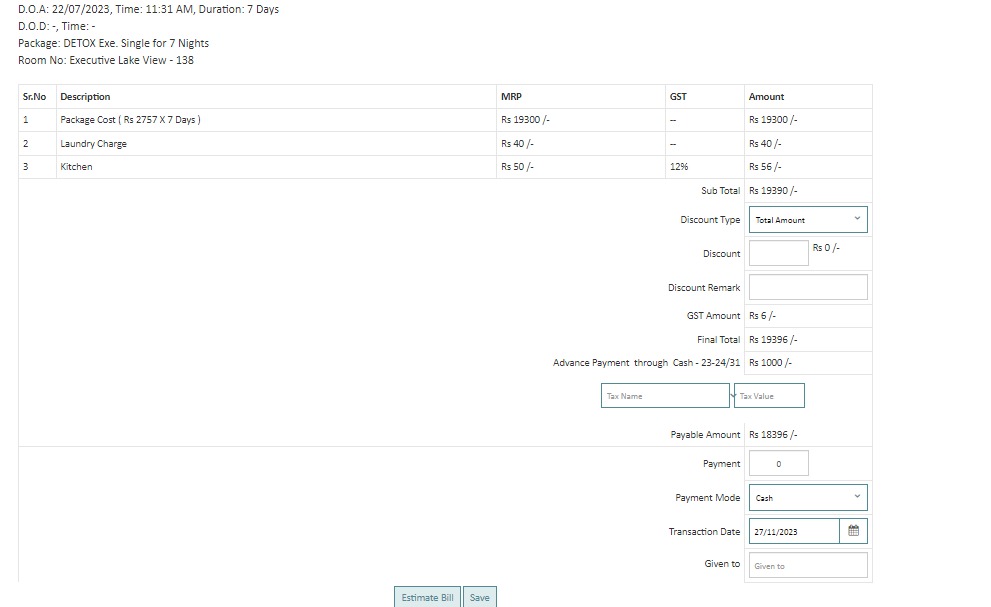This screenshot has width=991, height=607.
Task: Click the Rs 0 /- discount value
Action: [826, 248]
